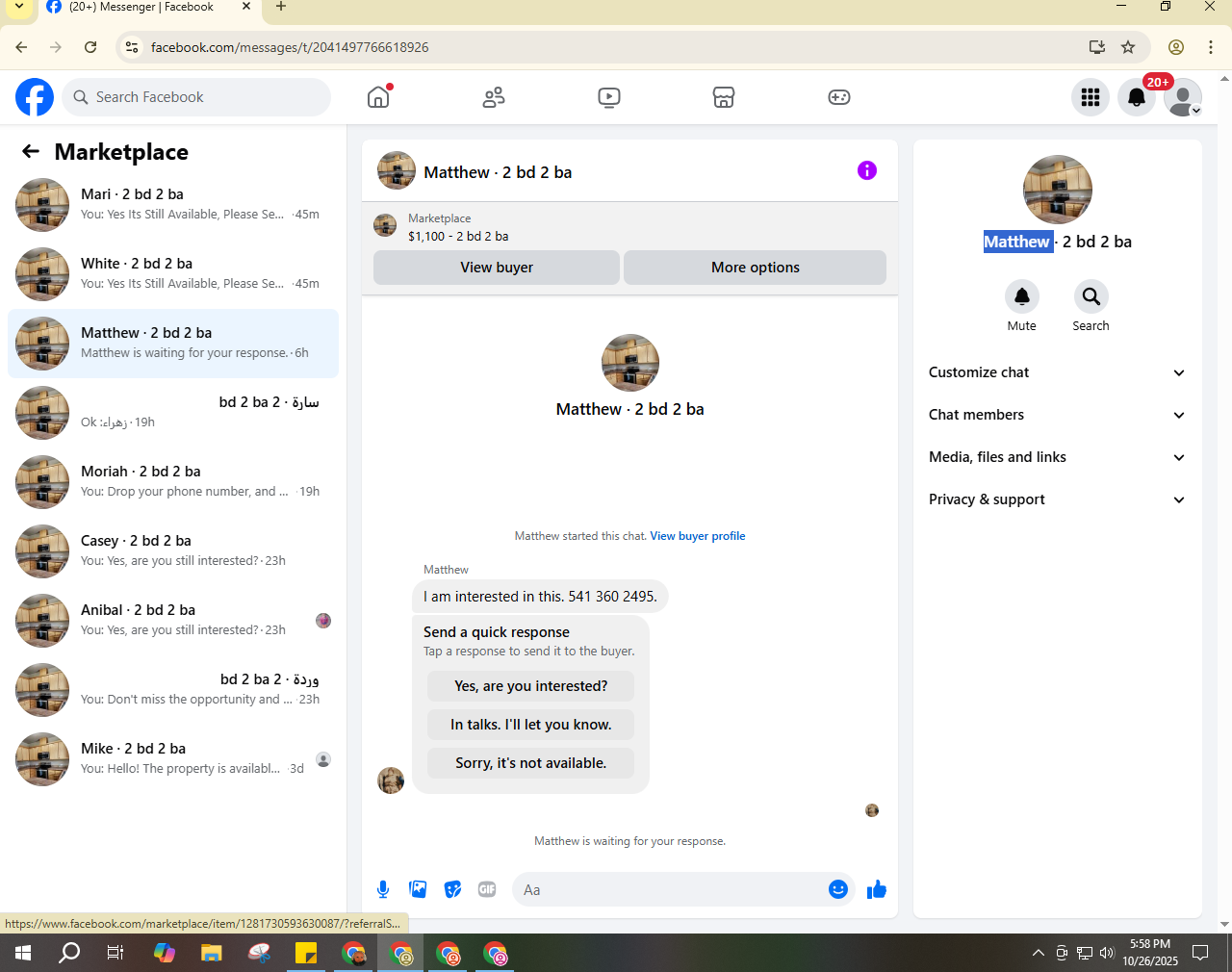This screenshot has width=1232, height=972.
Task: Search in conversation with magnifier icon
Action: [x=1091, y=296]
